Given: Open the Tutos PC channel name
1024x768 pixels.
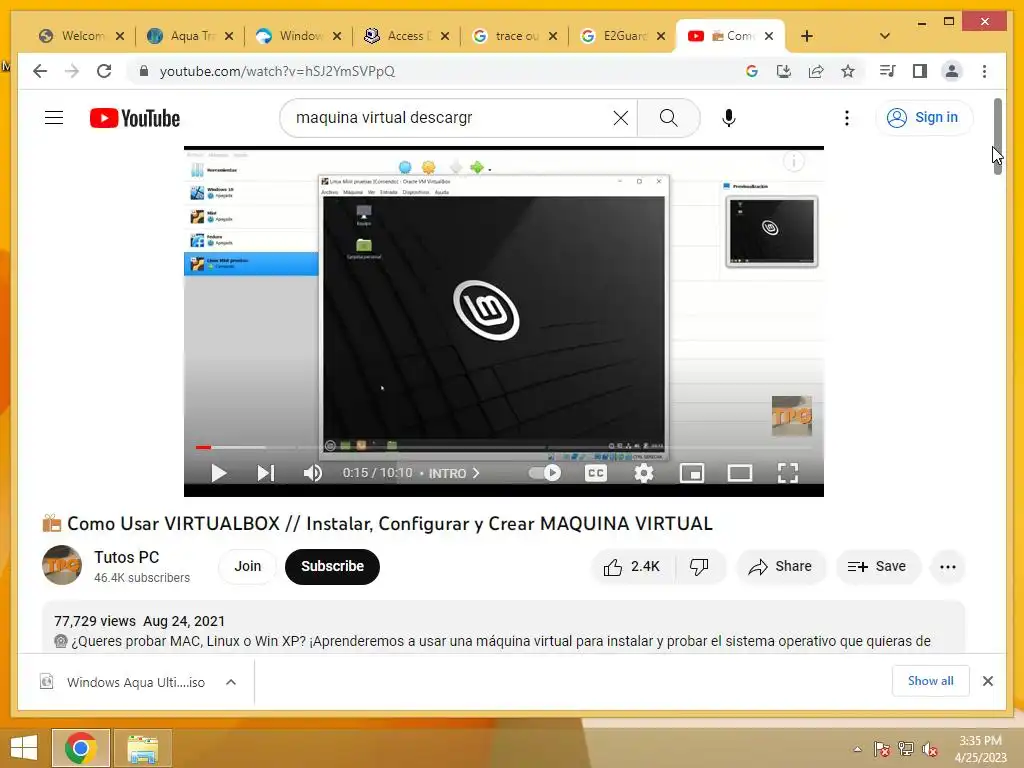Looking at the screenshot, I should pos(127,557).
